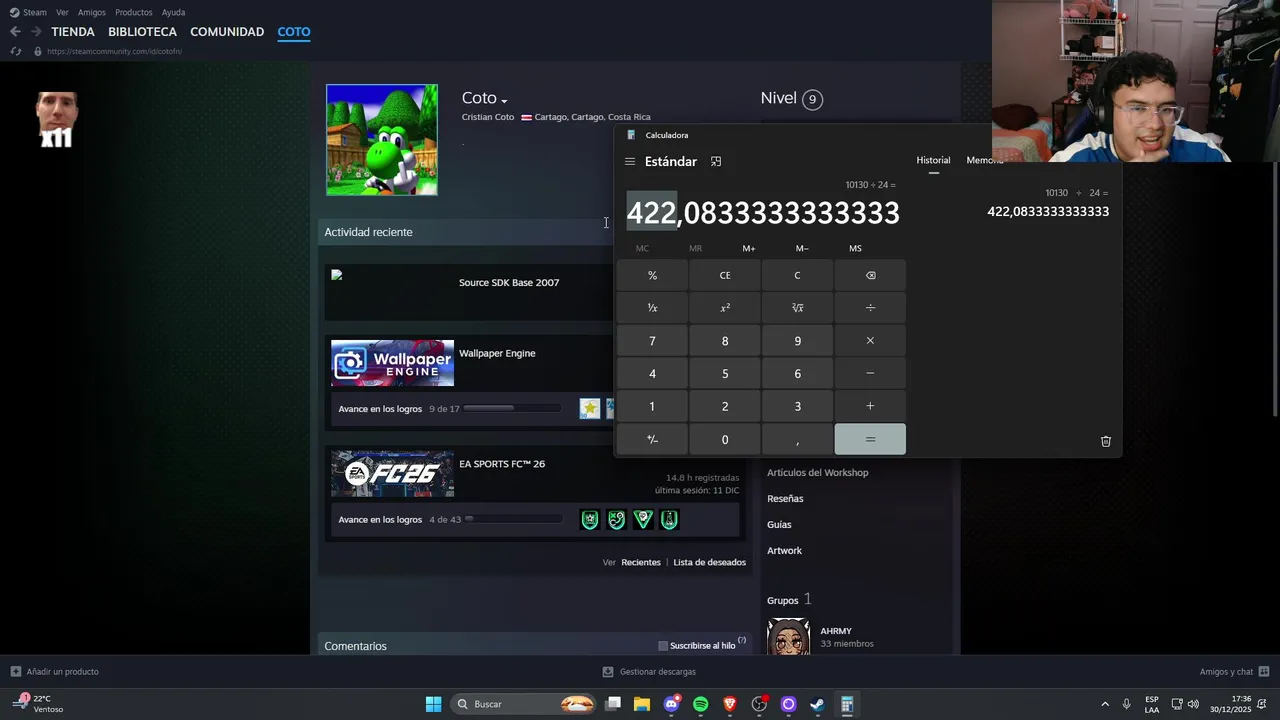1280x720 pixels.
Task: Click the plus operator key
Action: pos(870,406)
